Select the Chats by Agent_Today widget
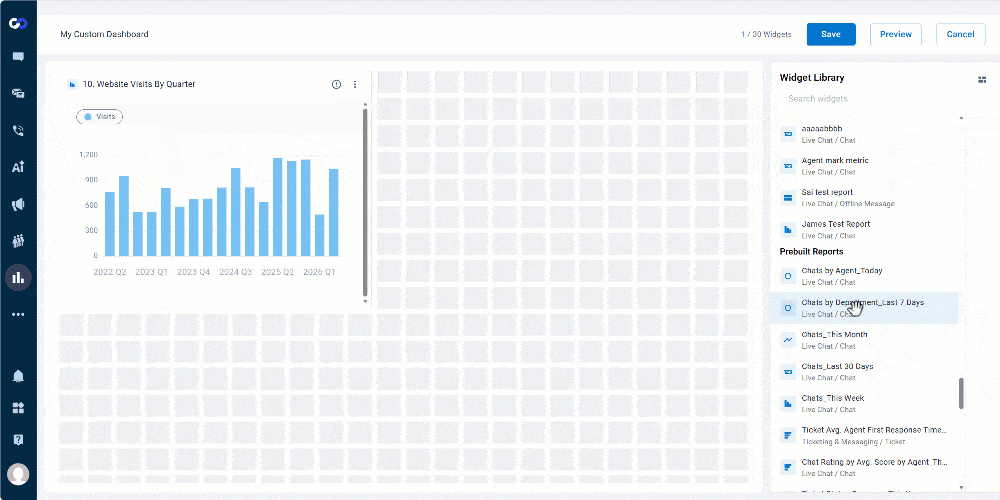 click(x=864, y=276)
